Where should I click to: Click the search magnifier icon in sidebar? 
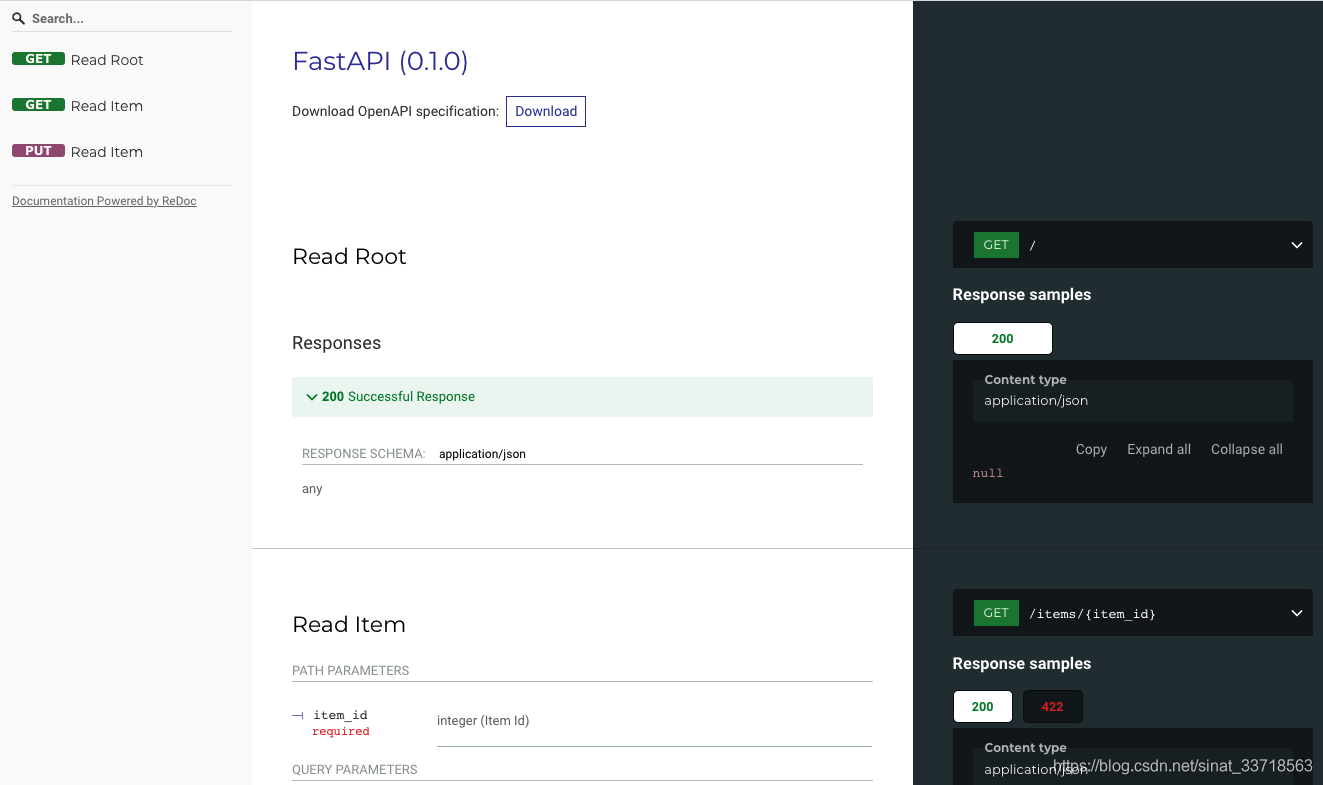click(x=18, y=18)
